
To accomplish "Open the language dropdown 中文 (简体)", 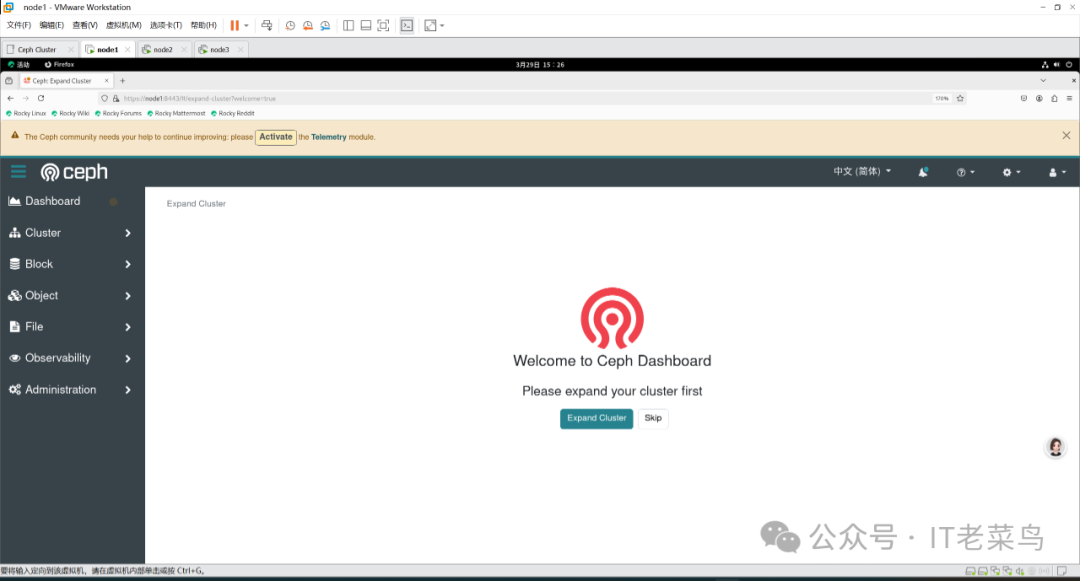I will (x=862, y=171).
